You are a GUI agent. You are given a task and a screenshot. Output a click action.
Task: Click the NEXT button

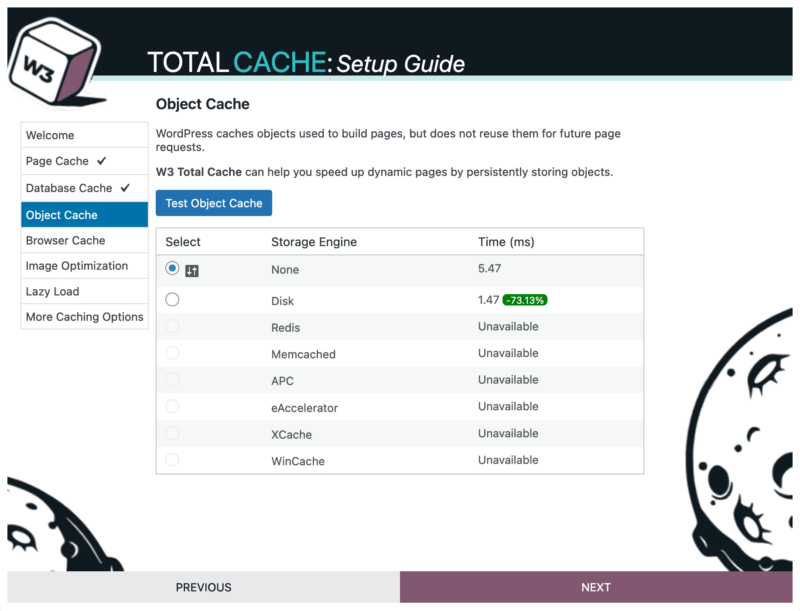[x=596, y=587]
